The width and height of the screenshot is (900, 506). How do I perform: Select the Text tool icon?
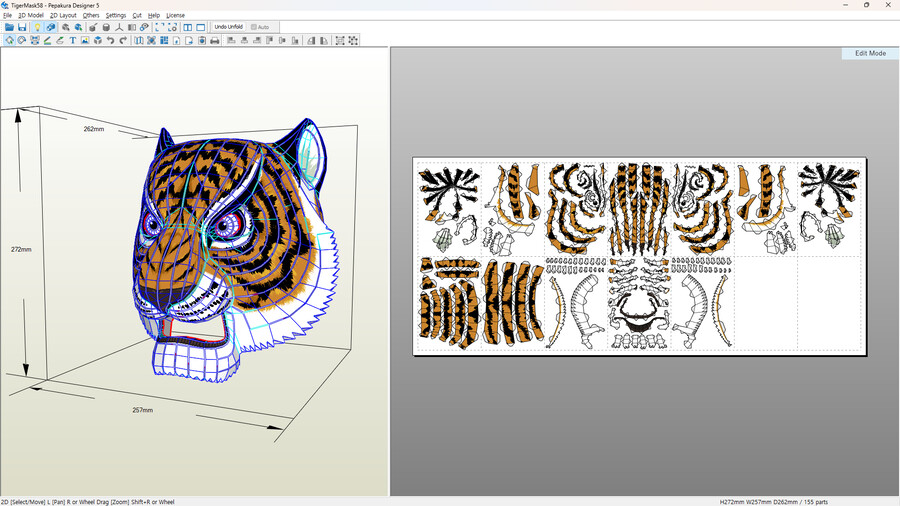point(73,41)
